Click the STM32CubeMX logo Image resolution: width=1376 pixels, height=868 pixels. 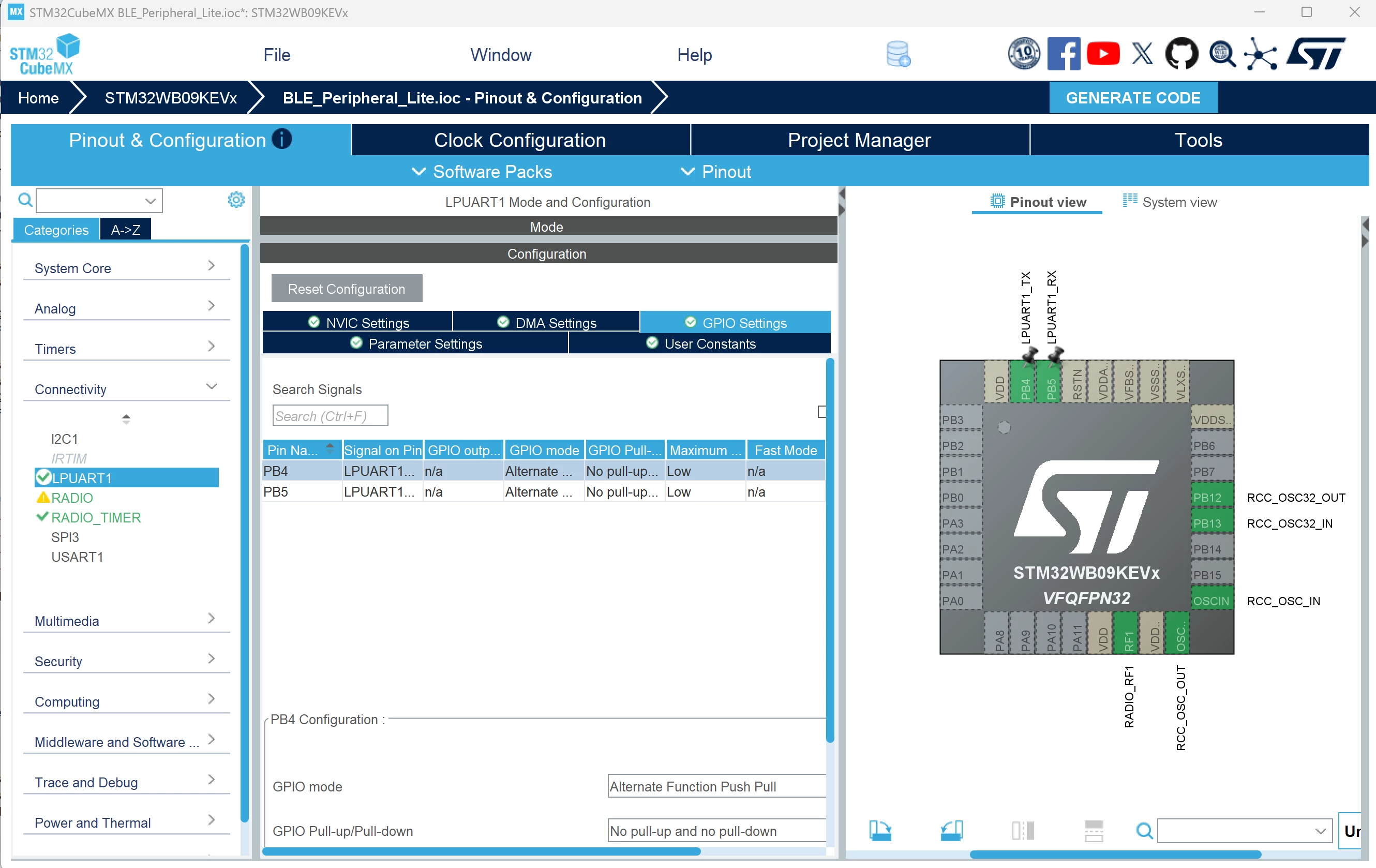[44, 55]
